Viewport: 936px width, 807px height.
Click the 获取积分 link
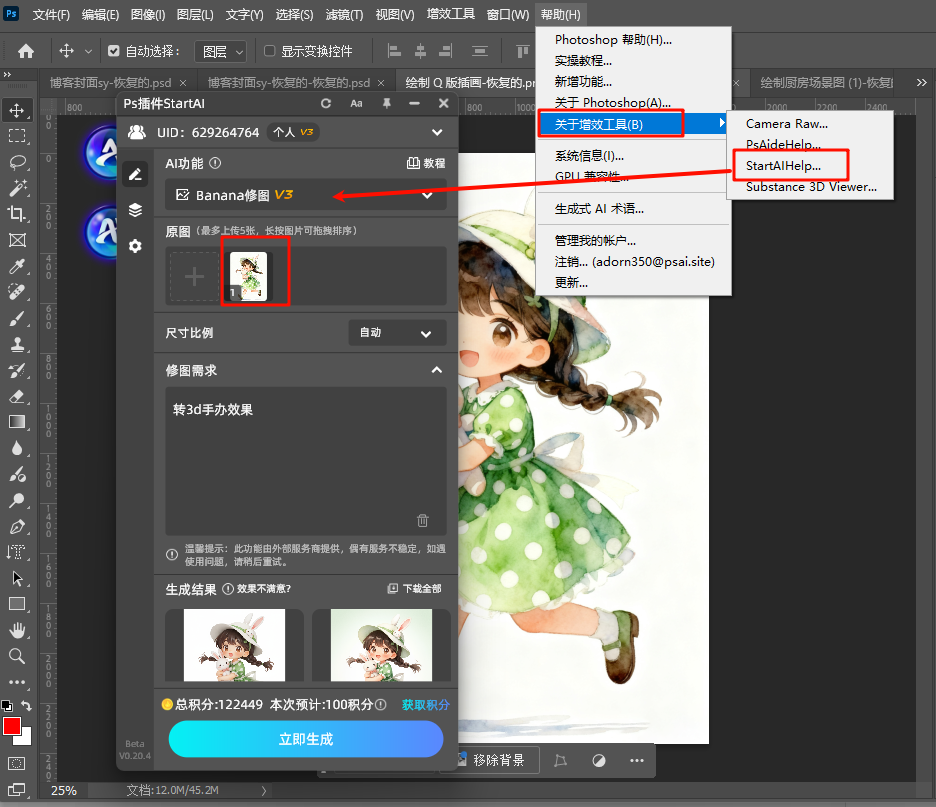(425, 704)
